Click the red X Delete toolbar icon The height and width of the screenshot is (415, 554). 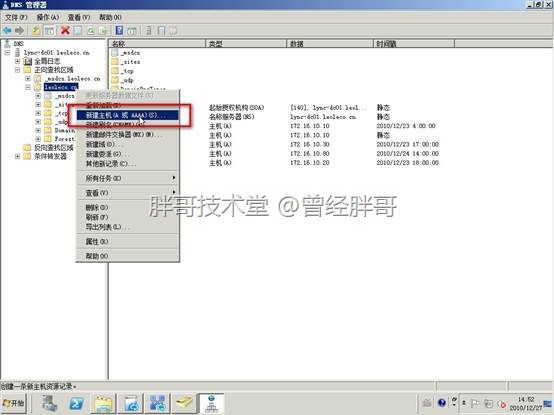point(65,31)
